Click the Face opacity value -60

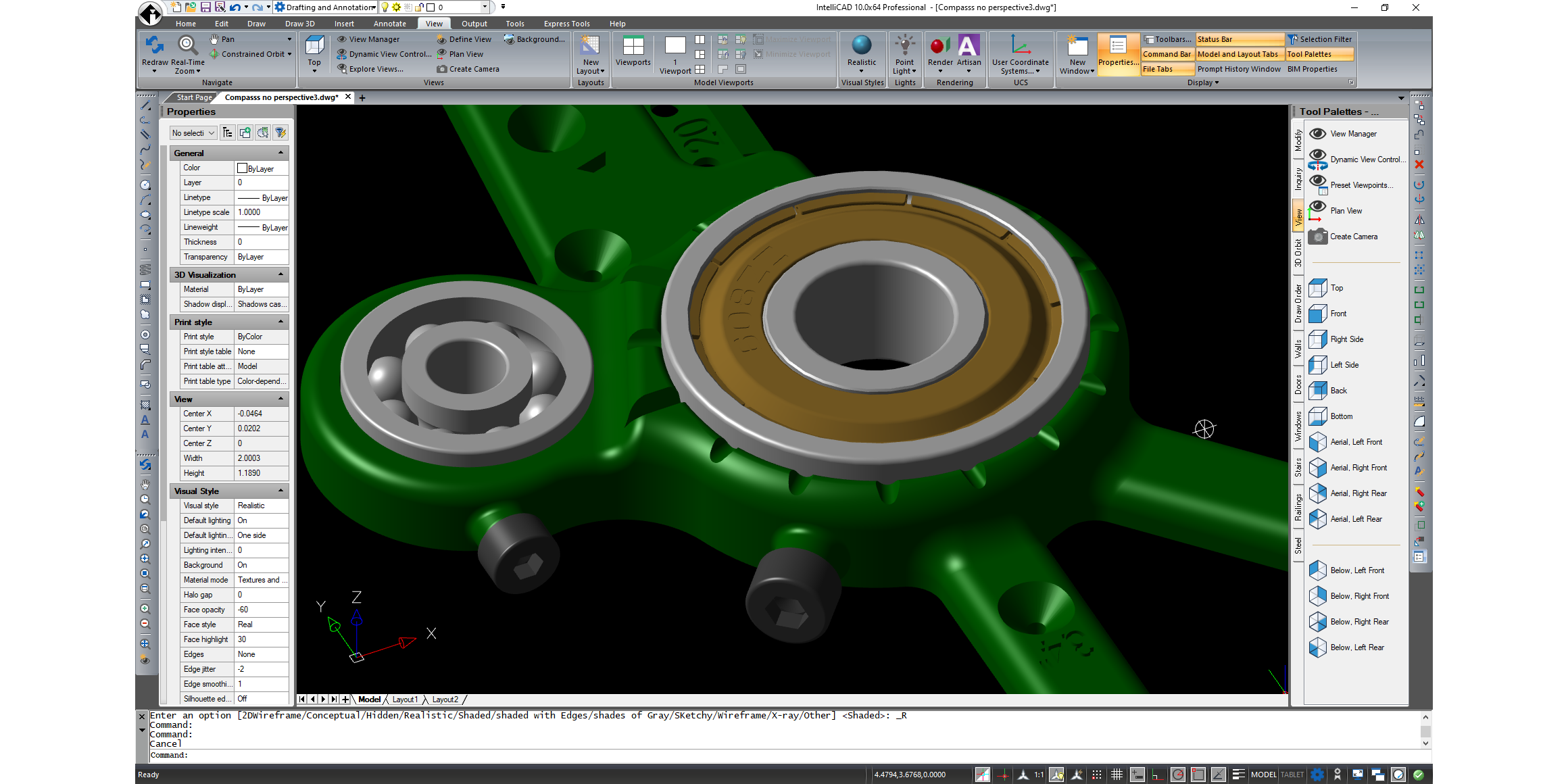click(262, 610)
